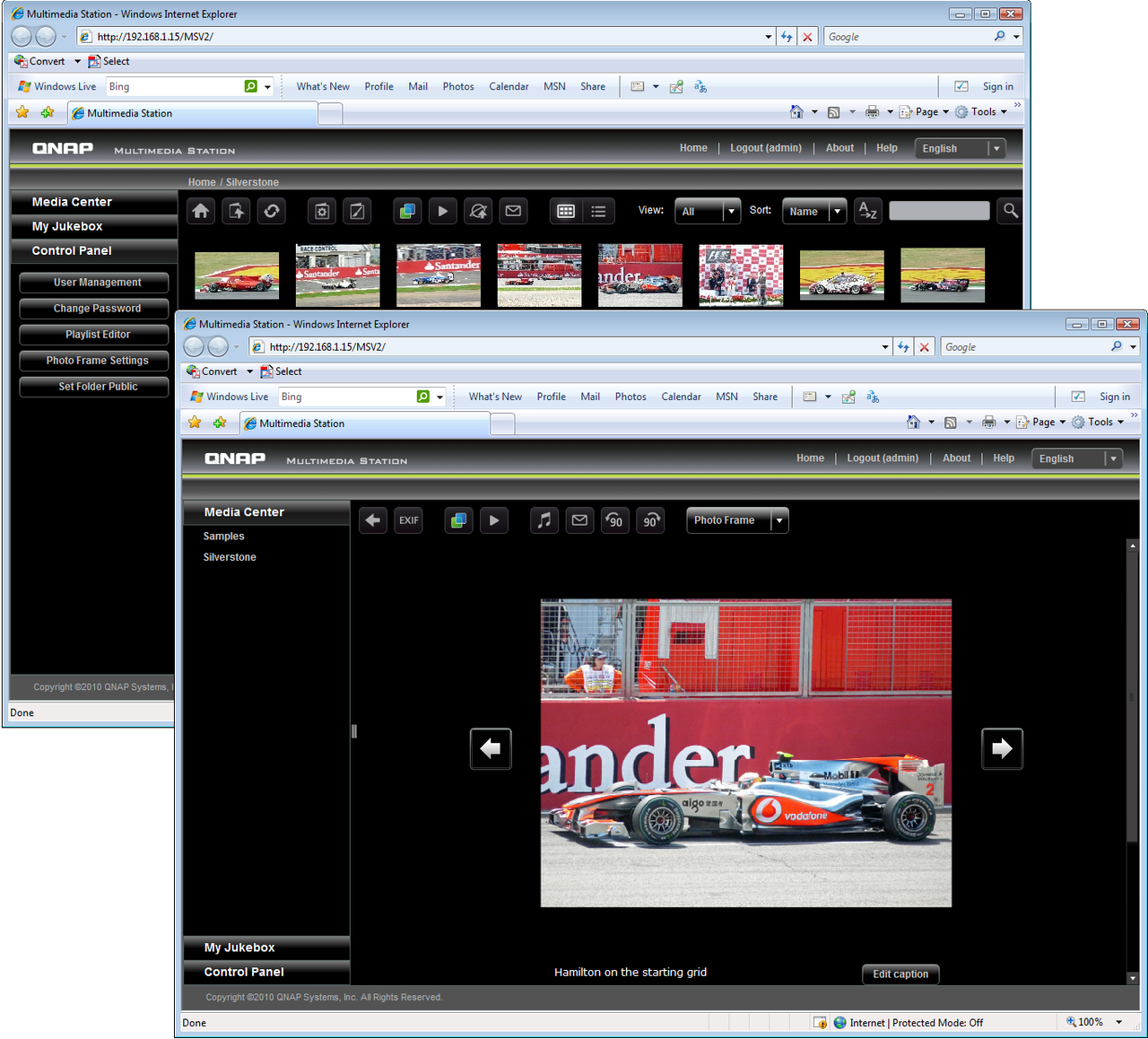This screenshot has width=1148, height=1039.
Task: Rotate photo 90 degrees clockwise
Action: pyautogui.click(x=650, y=520)
